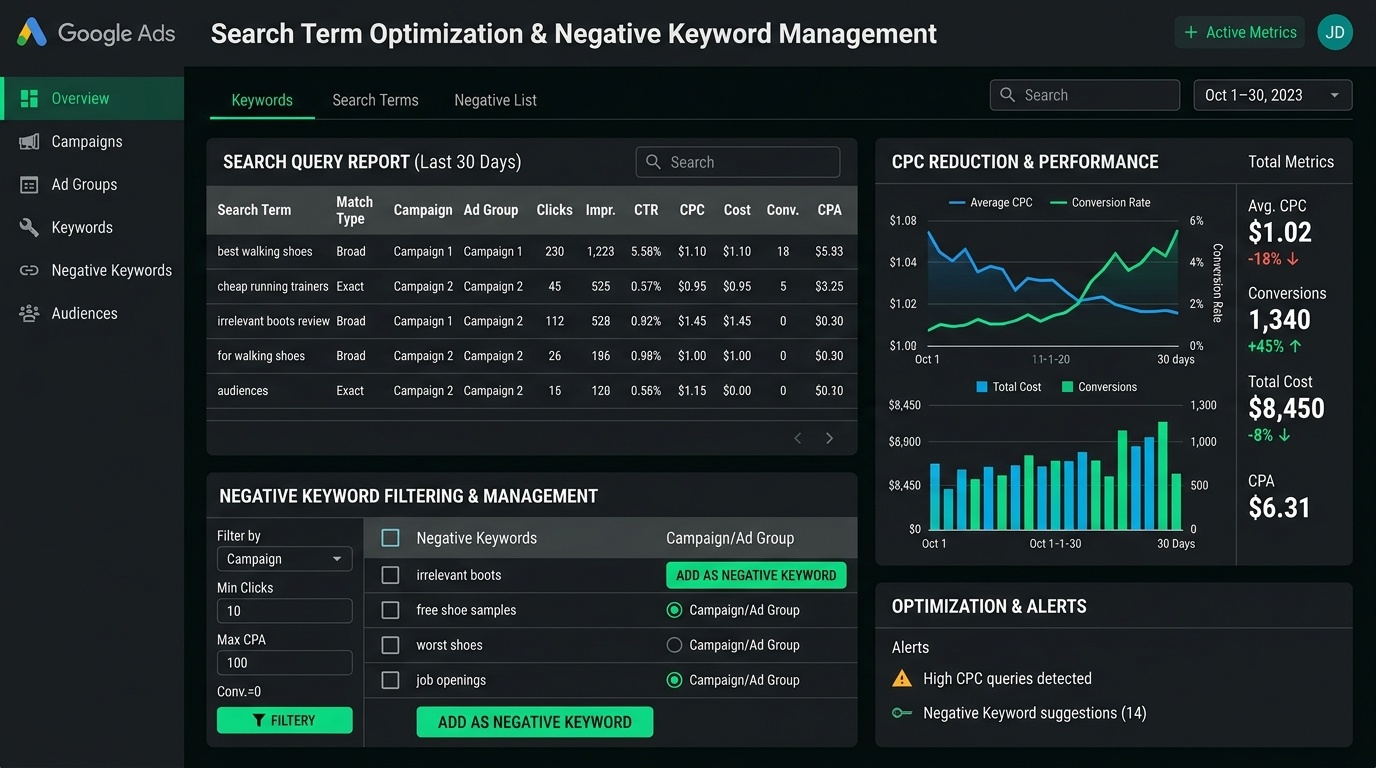This screenshot has height=768, width=1376.
Task: Go to previous page of search query report
Action: [x=797, y=438]
